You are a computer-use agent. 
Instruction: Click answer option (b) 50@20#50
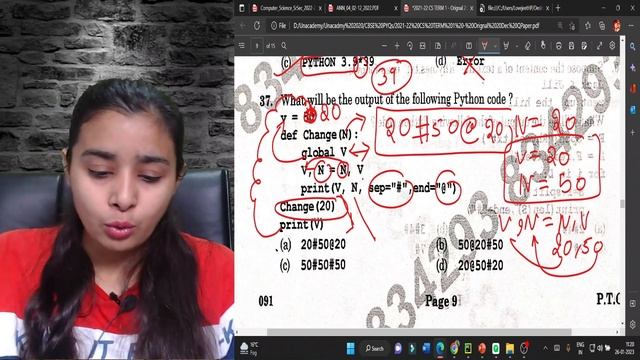click(x=470, y=244)
